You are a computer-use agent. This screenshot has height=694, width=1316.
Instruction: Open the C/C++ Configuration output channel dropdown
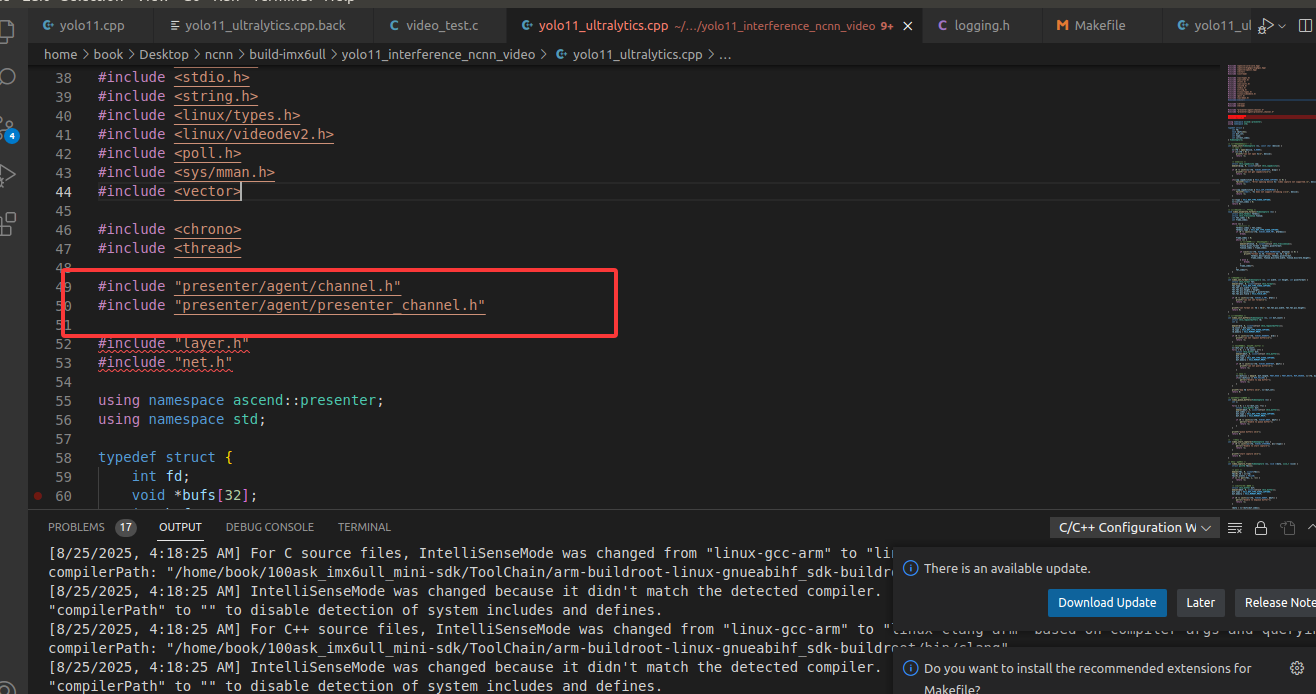point(1134,527)
